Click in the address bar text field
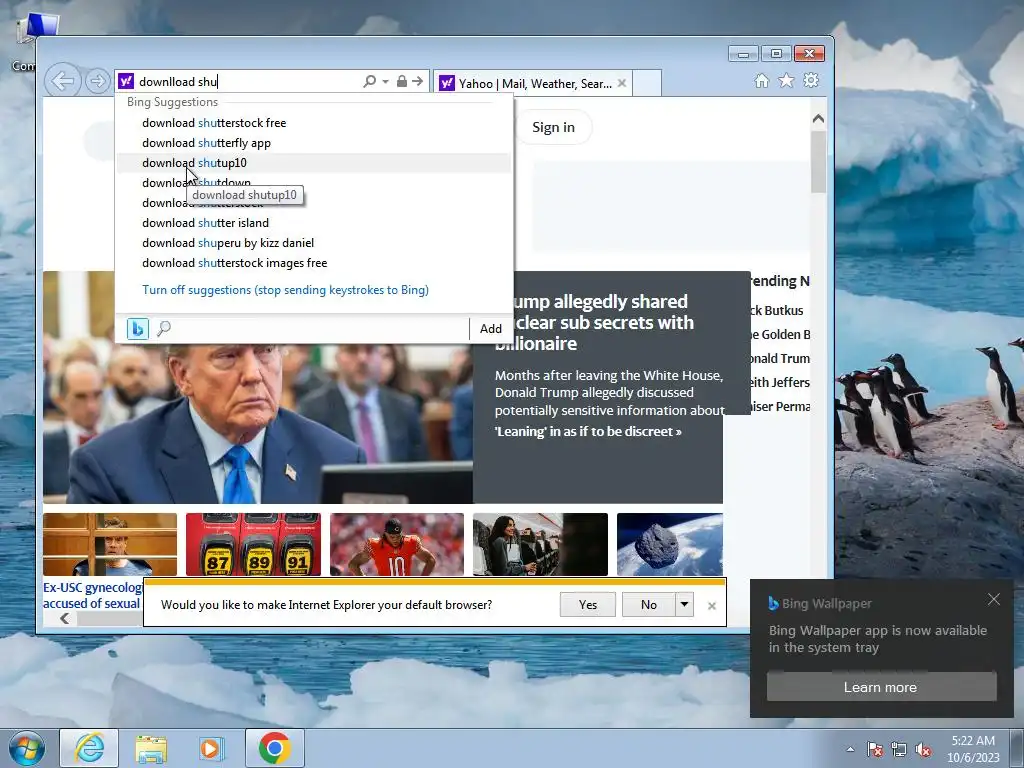 click(248, 82)
